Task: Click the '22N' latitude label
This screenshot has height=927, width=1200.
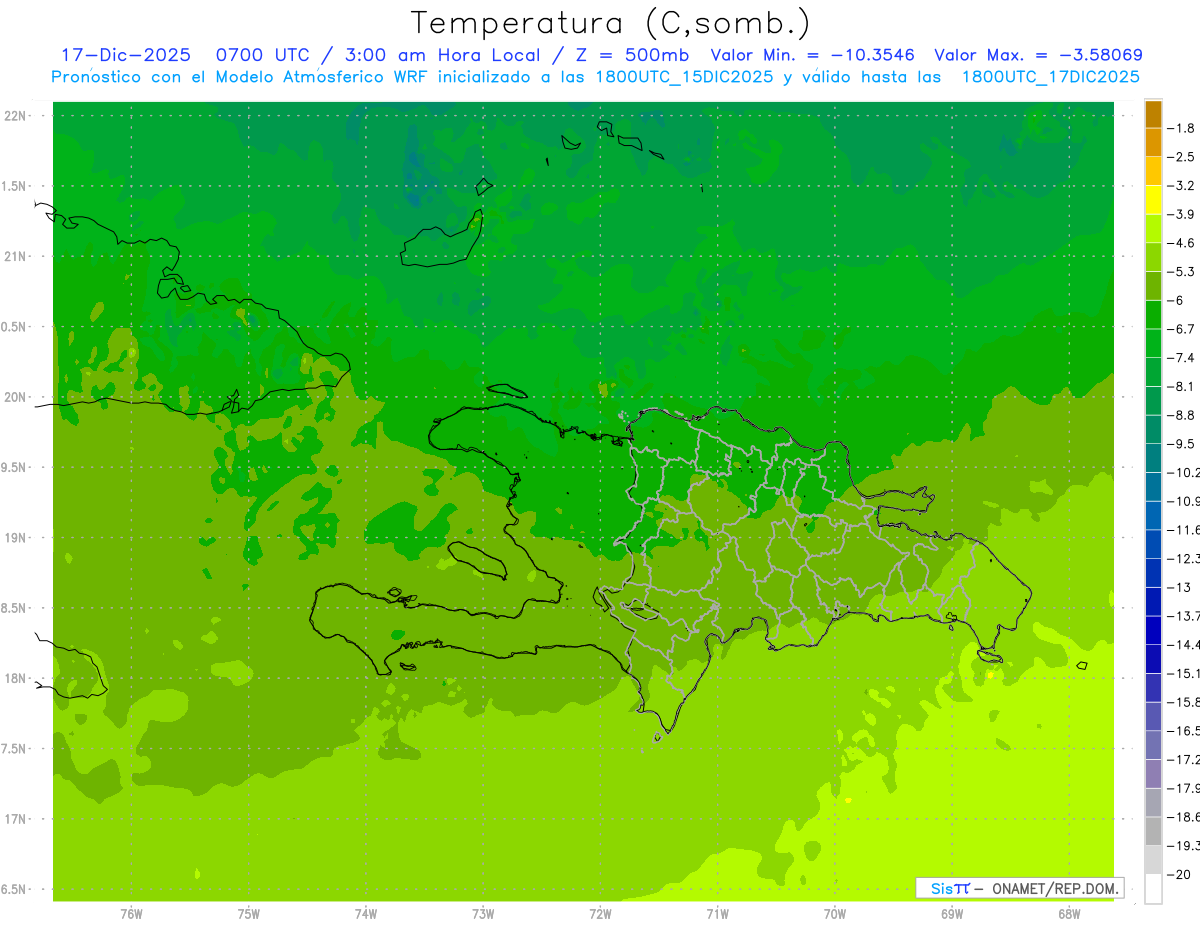Action: pos(15,116)
